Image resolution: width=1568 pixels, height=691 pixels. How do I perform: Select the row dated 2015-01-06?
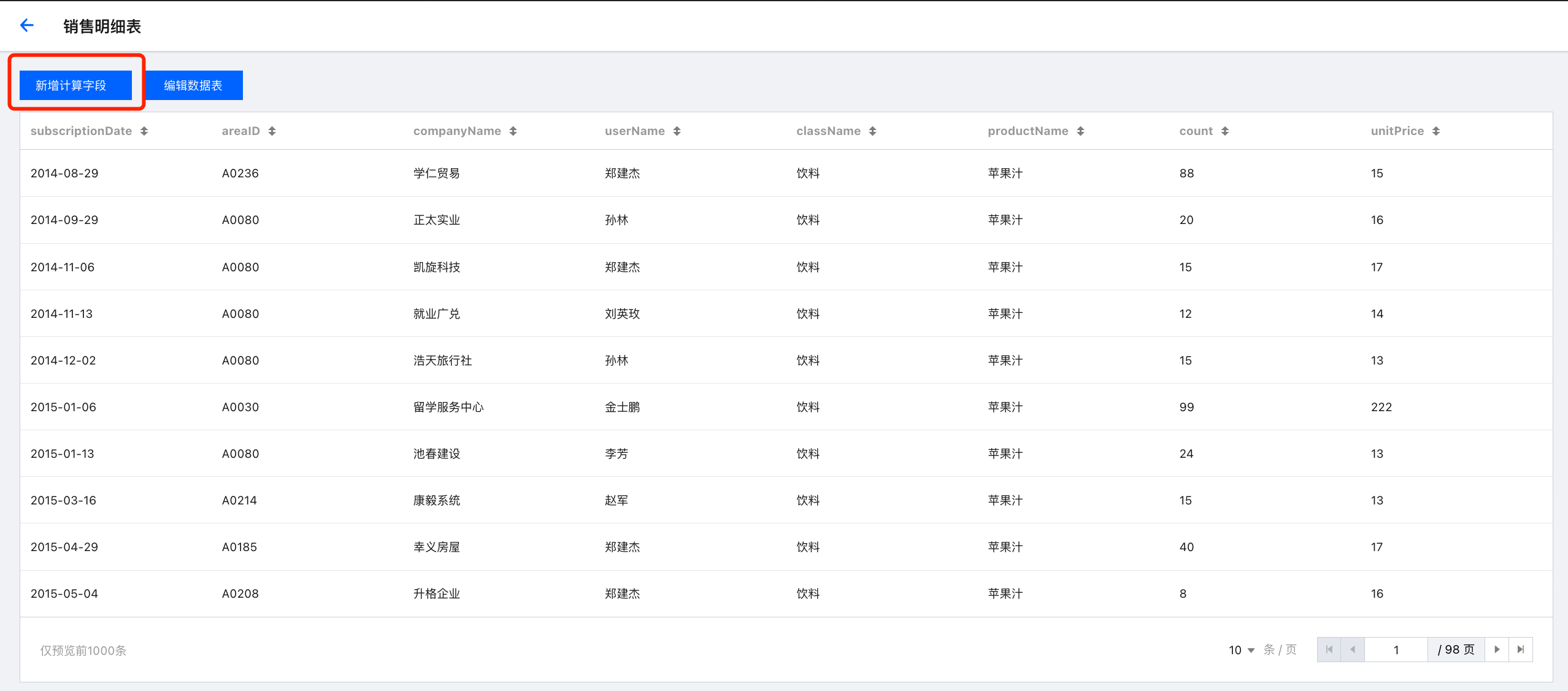point(64,407)
